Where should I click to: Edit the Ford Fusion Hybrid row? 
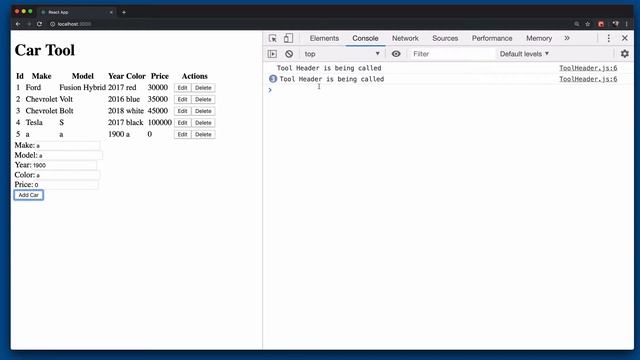tap(182, 88)
